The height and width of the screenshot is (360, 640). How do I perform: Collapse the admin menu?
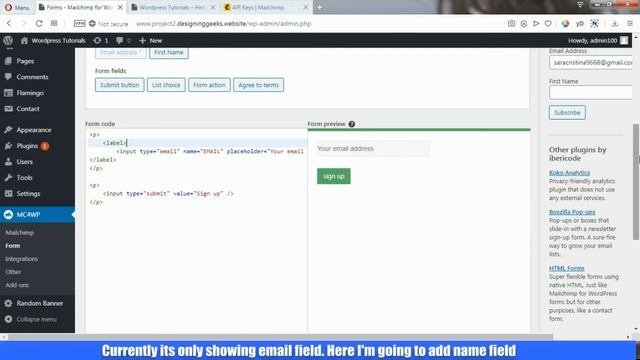[x=37, y=319]
